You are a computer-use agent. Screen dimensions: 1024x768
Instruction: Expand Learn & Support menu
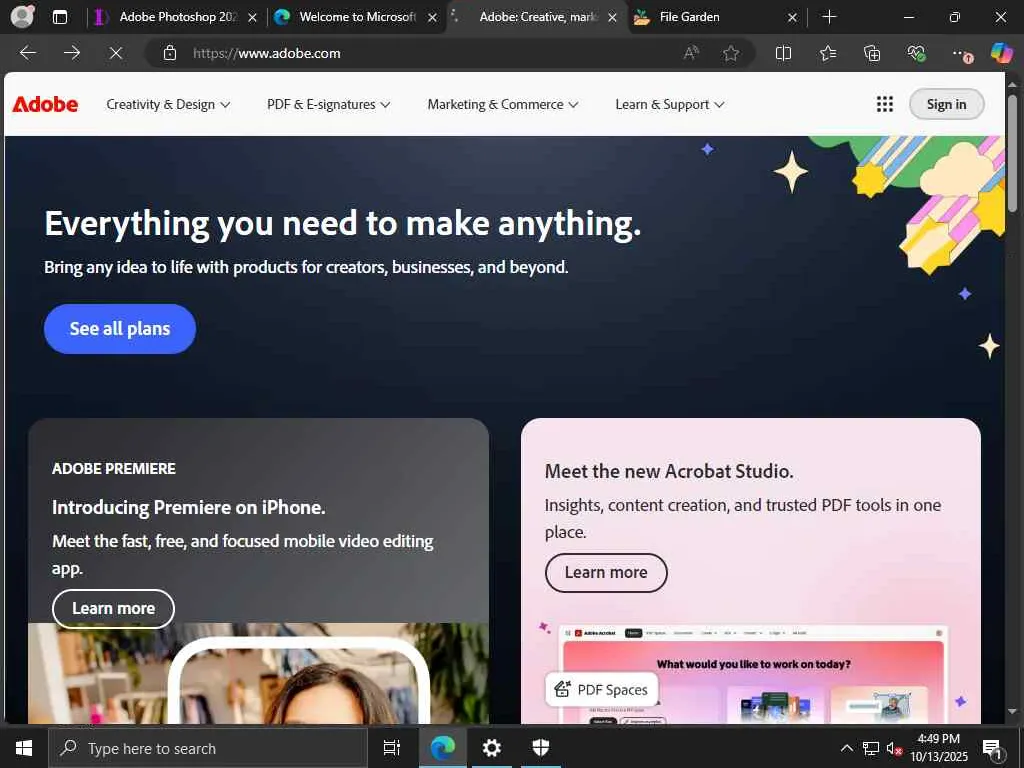tap(669, 104)
